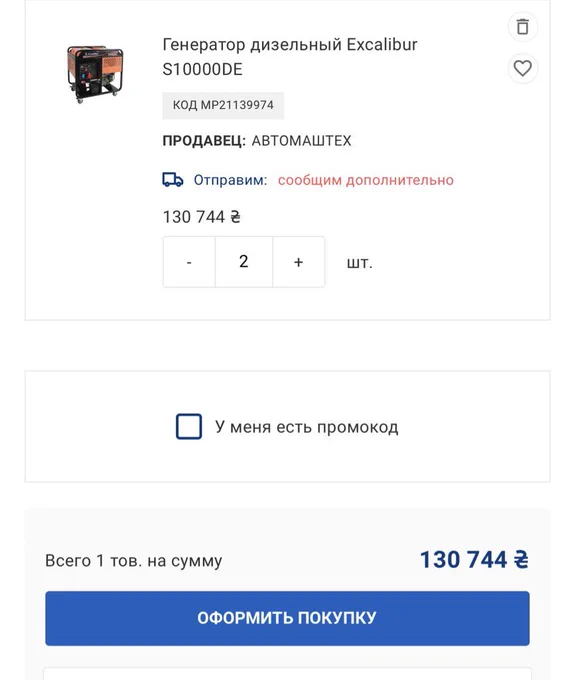Click the "У меня есть промокод" label
The height and width of the screenshot is (680, 574).
point(306,427)
